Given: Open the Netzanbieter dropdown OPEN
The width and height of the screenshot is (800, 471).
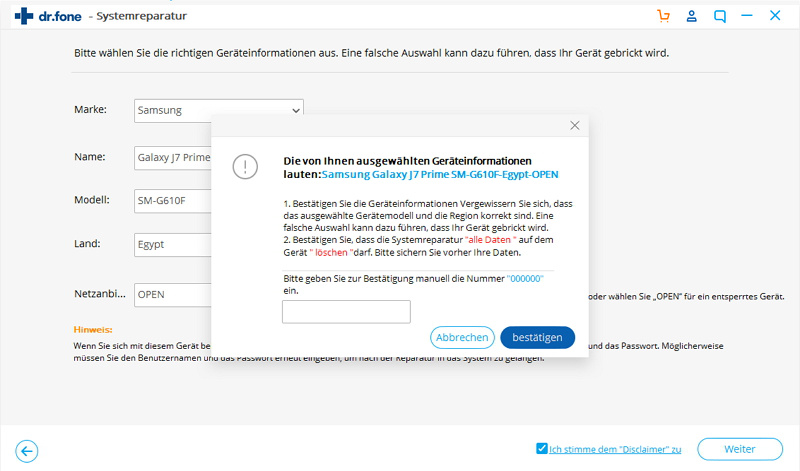Looking at the screenshot, I should pyautogui.click(x=173, y=294).
